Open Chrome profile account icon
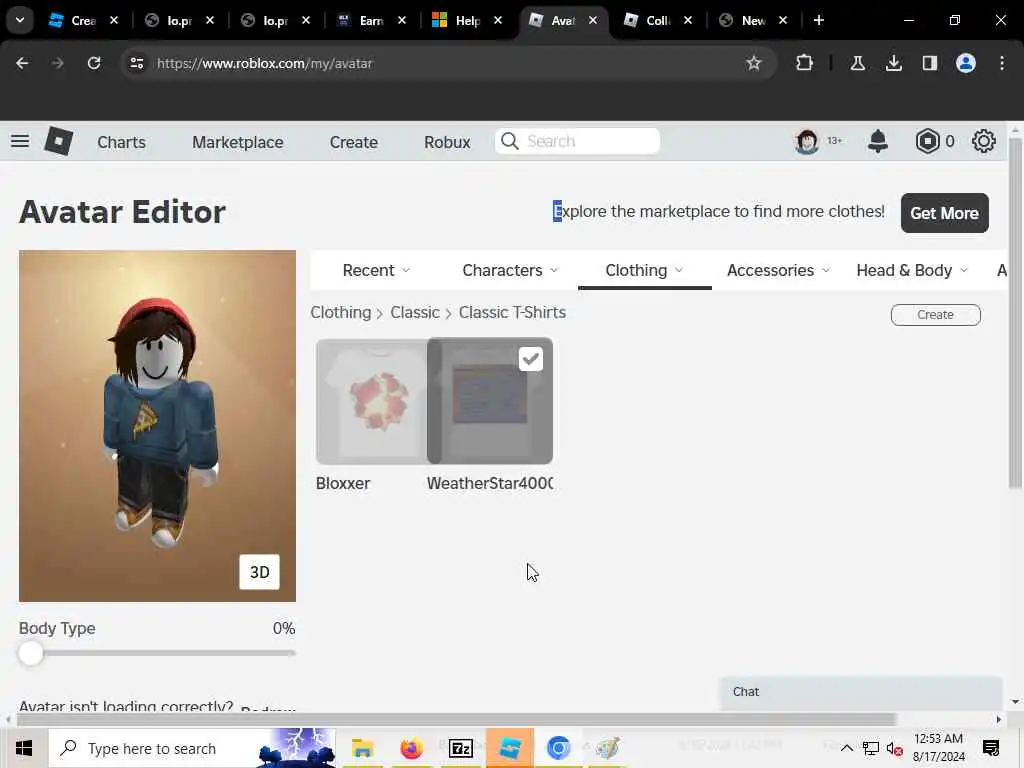 pos(965,63)
